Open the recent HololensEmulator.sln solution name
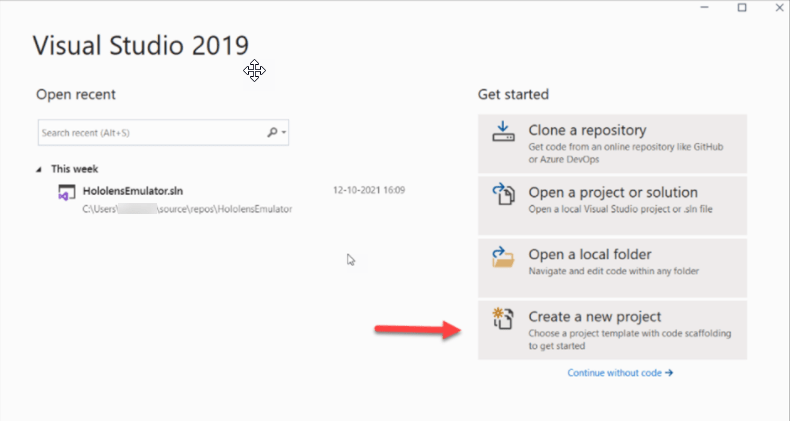Screen dimensions: 790x421 point(133,190)
